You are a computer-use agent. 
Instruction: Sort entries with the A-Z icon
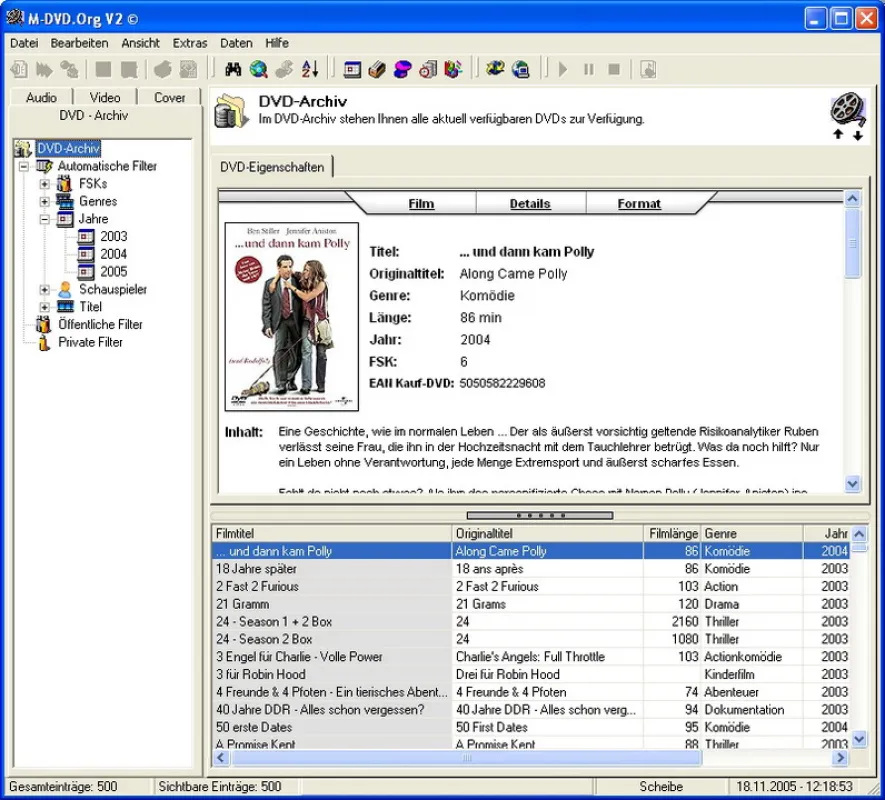tap(310, 69)
